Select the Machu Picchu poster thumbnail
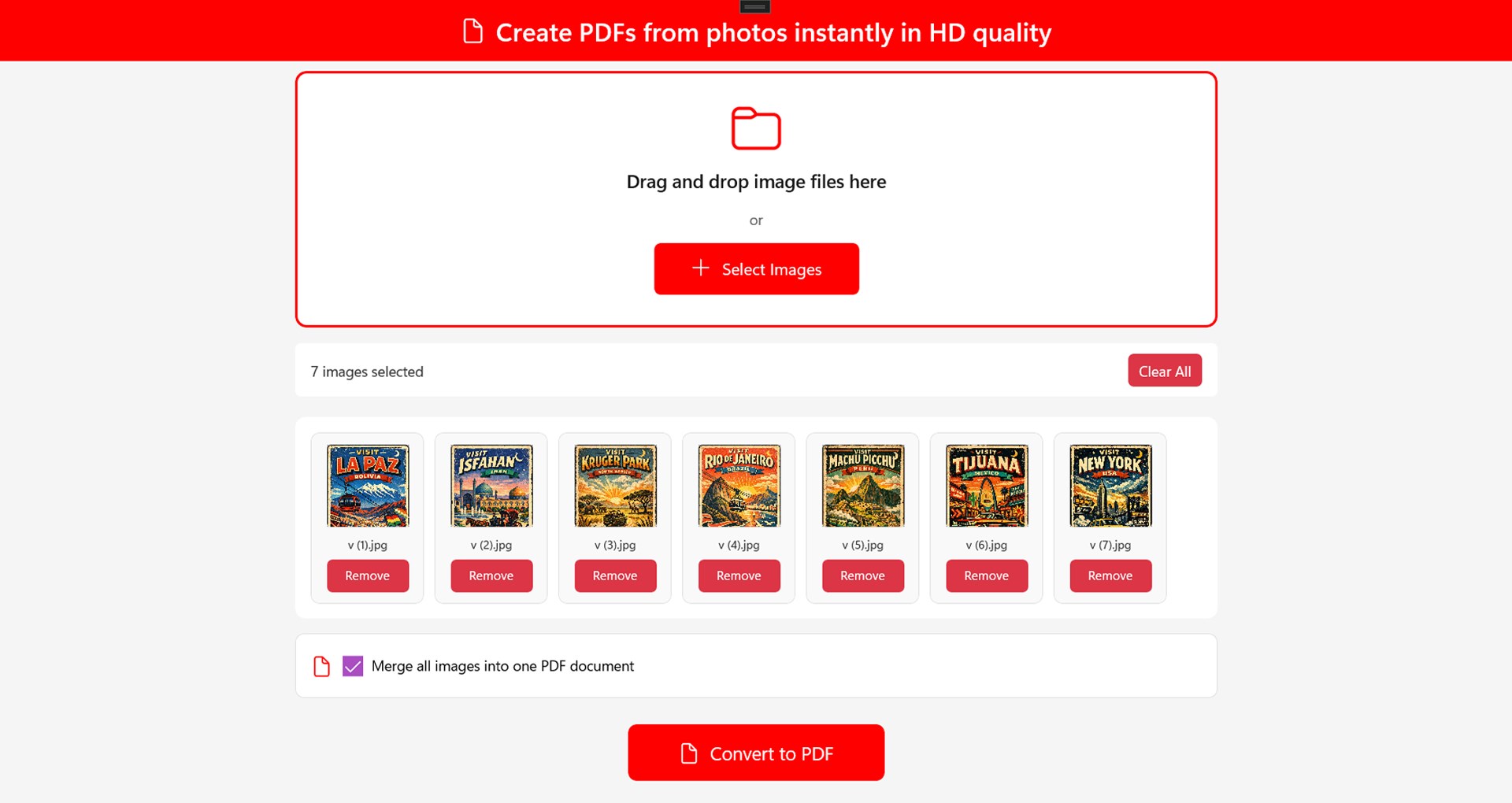The width and height of the screenshot is (1512, 803). click(x=863, y=486)
